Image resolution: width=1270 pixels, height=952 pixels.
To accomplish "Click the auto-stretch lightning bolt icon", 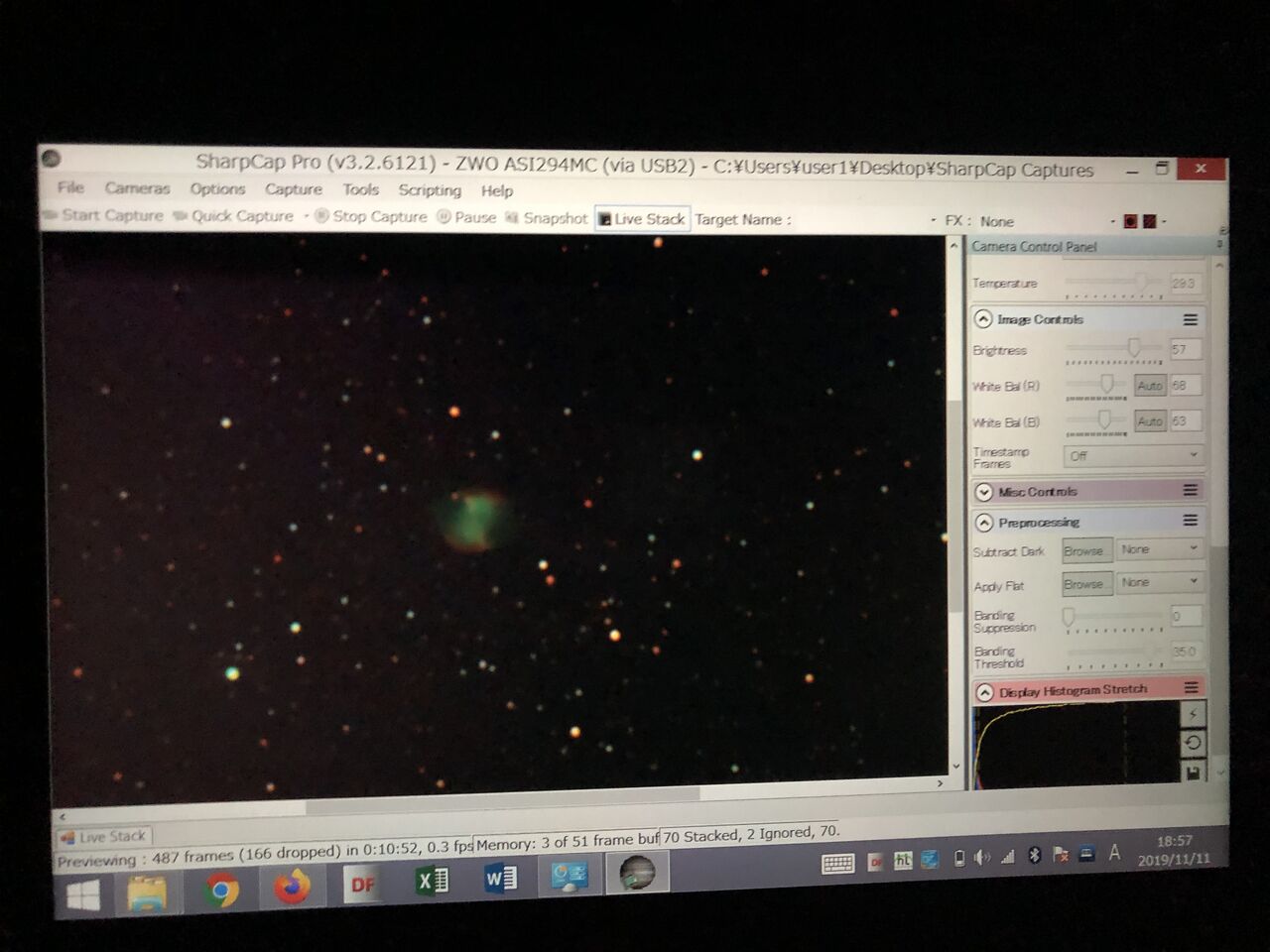I will coord(1193,713).
